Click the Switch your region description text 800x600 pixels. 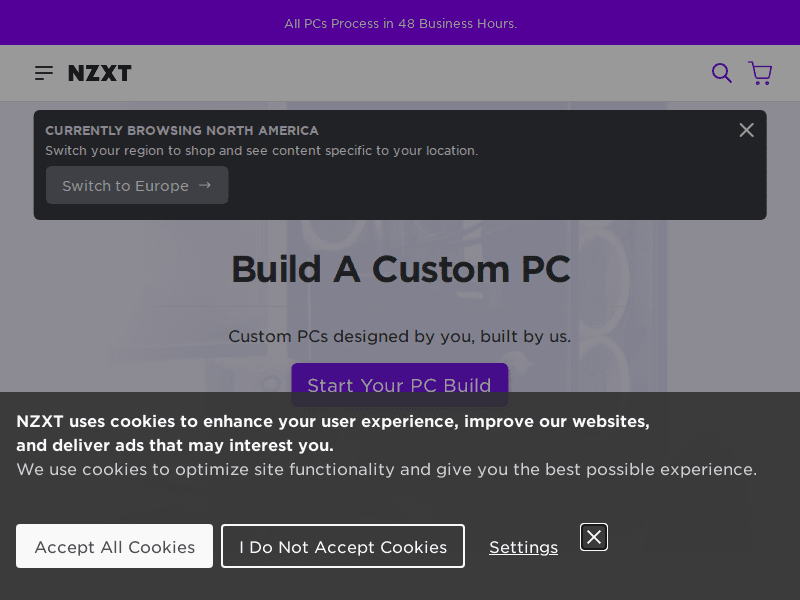261,151
